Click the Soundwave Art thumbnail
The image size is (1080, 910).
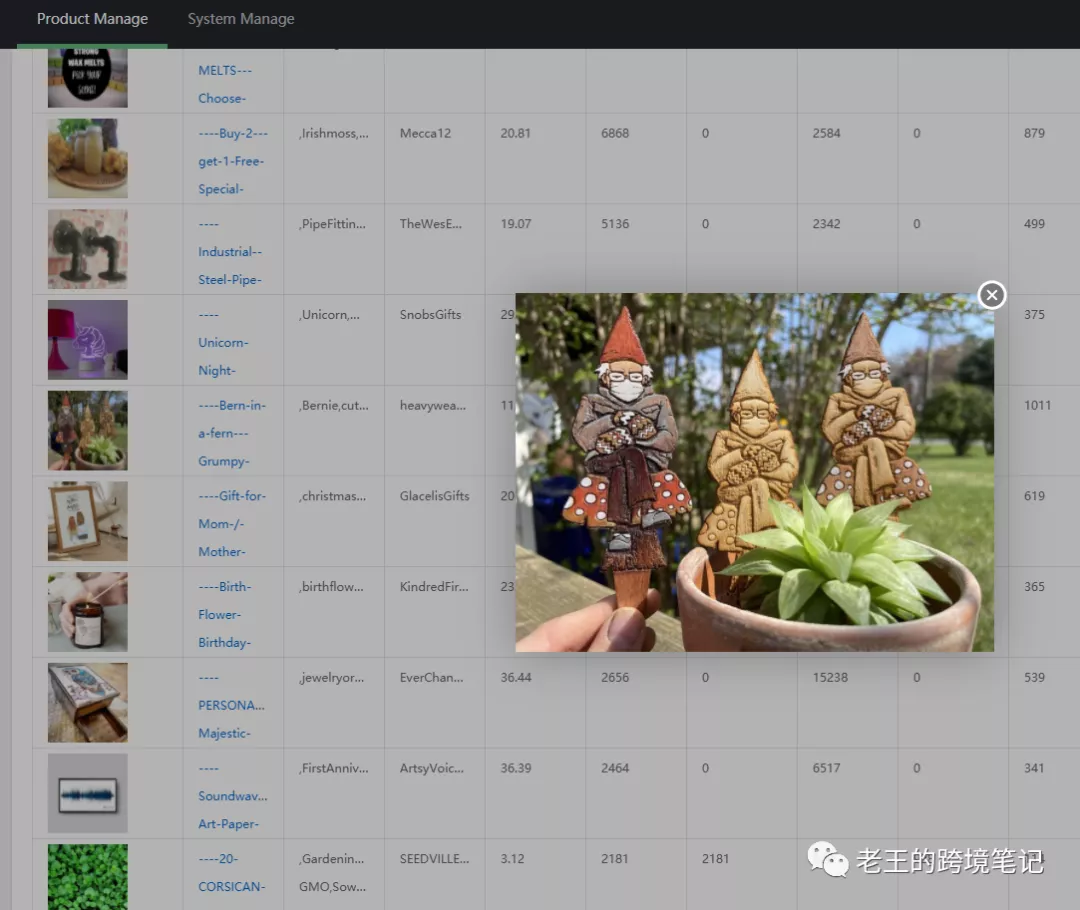pos(88,793)
